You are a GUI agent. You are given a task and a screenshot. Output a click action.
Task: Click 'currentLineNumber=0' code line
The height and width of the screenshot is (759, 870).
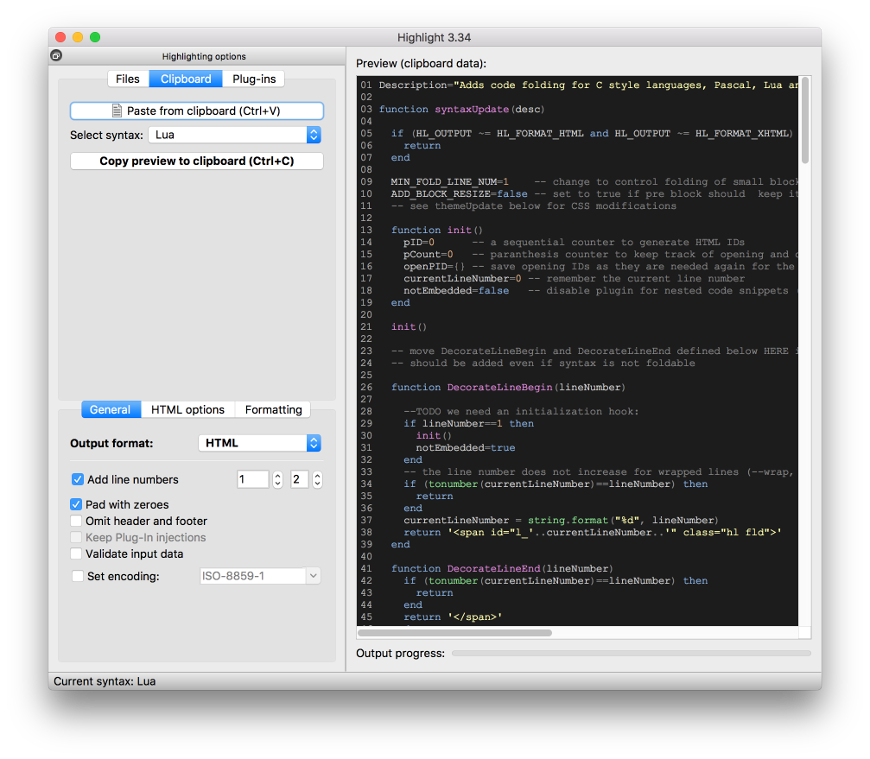pyautogui.click(x=462, y=279)
